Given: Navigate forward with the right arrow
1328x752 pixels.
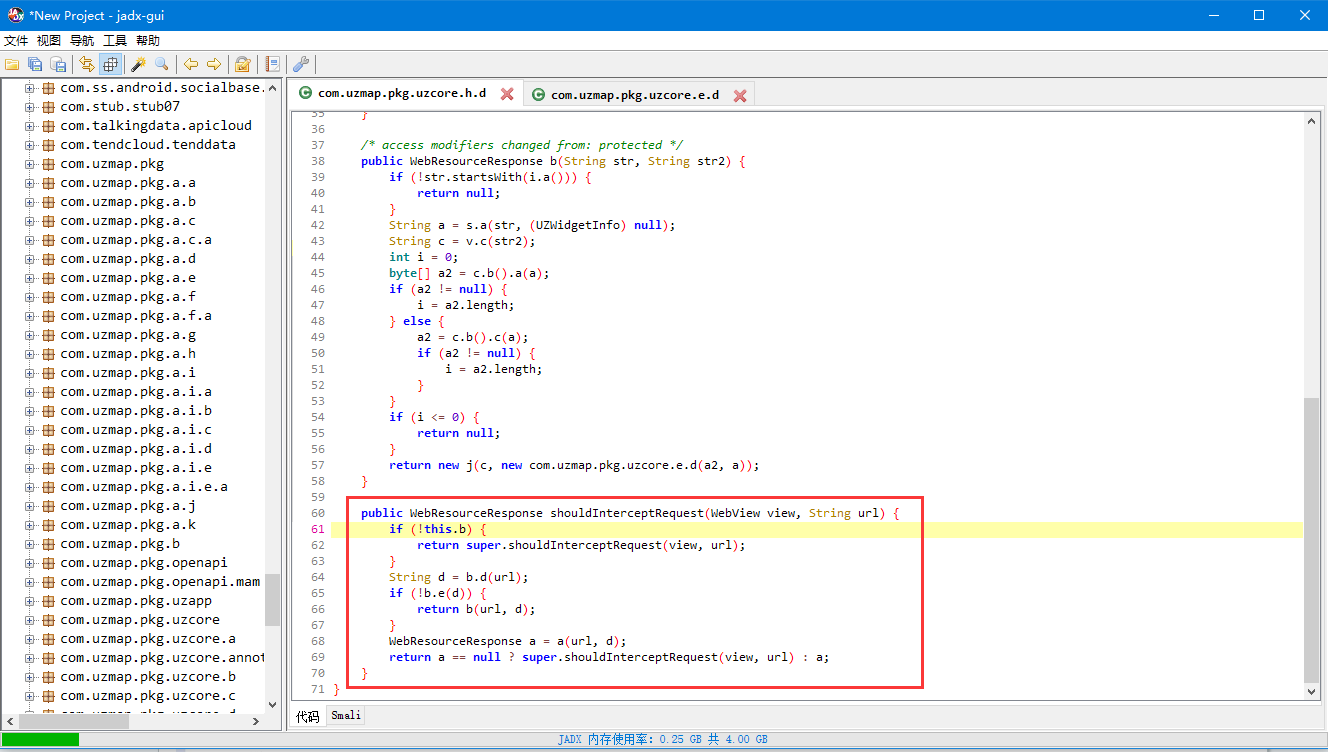Looking at the screenshot, I should (x=213, y=65).
